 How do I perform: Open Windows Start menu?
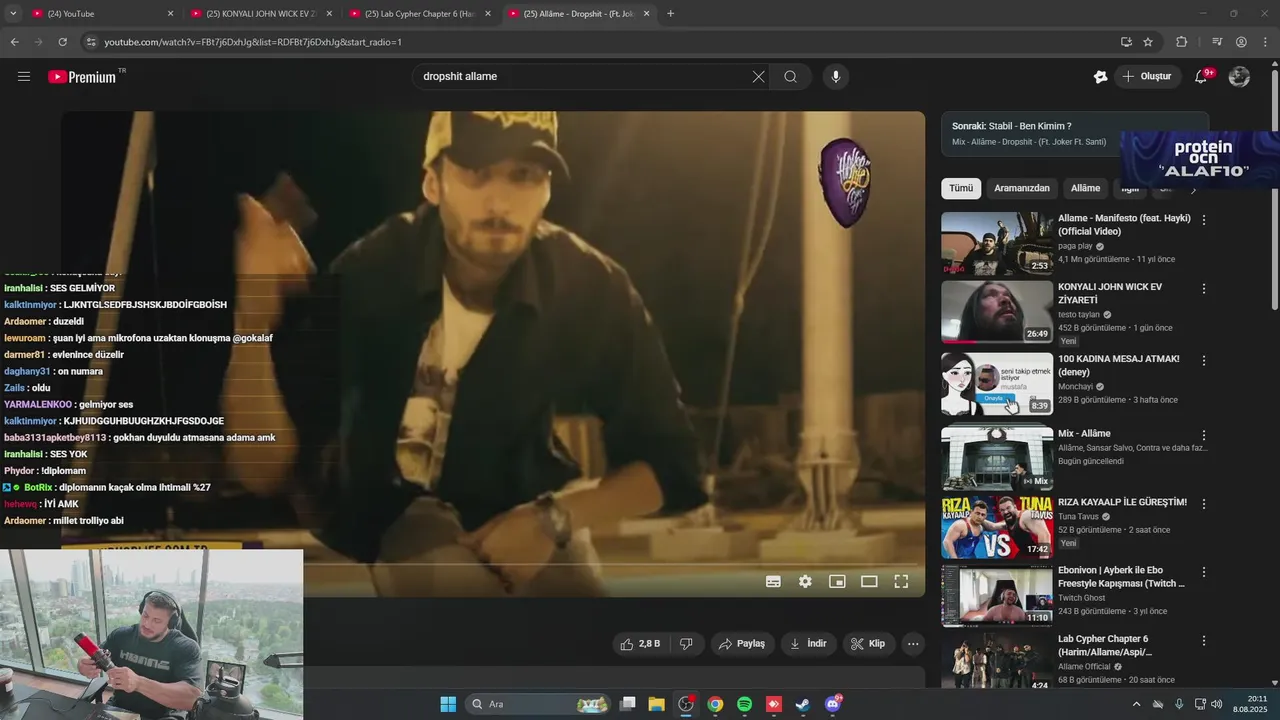[448, 704]
